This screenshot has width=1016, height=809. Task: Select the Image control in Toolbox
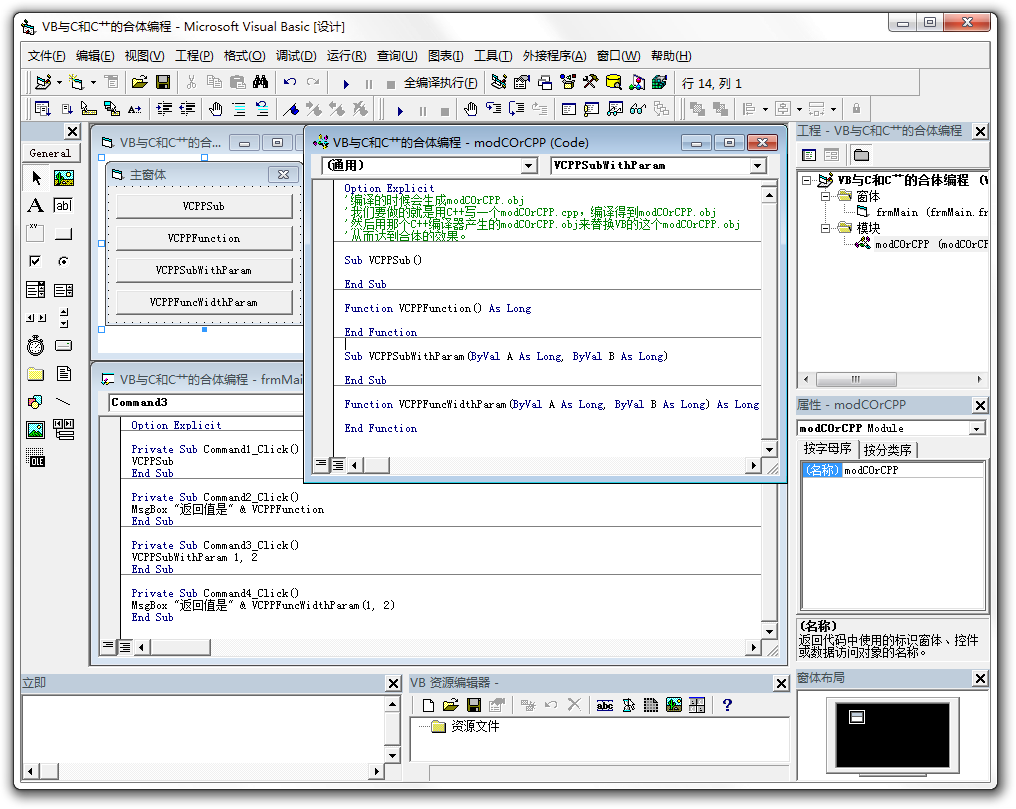point(36,429)
